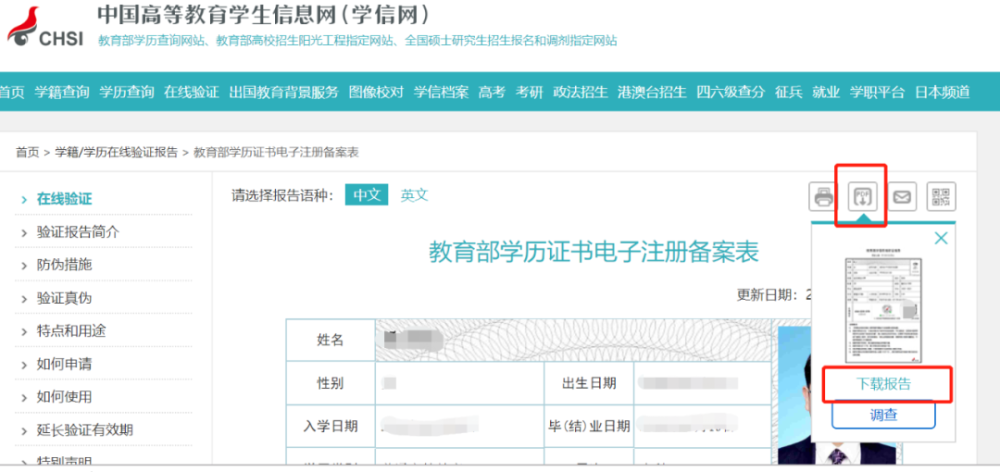Viewport: 1000px width, 472px height.
Task: Click the 教育部学历证书电子注册备案表 heading
Action: pyautogui.click(x=594, y=253)
